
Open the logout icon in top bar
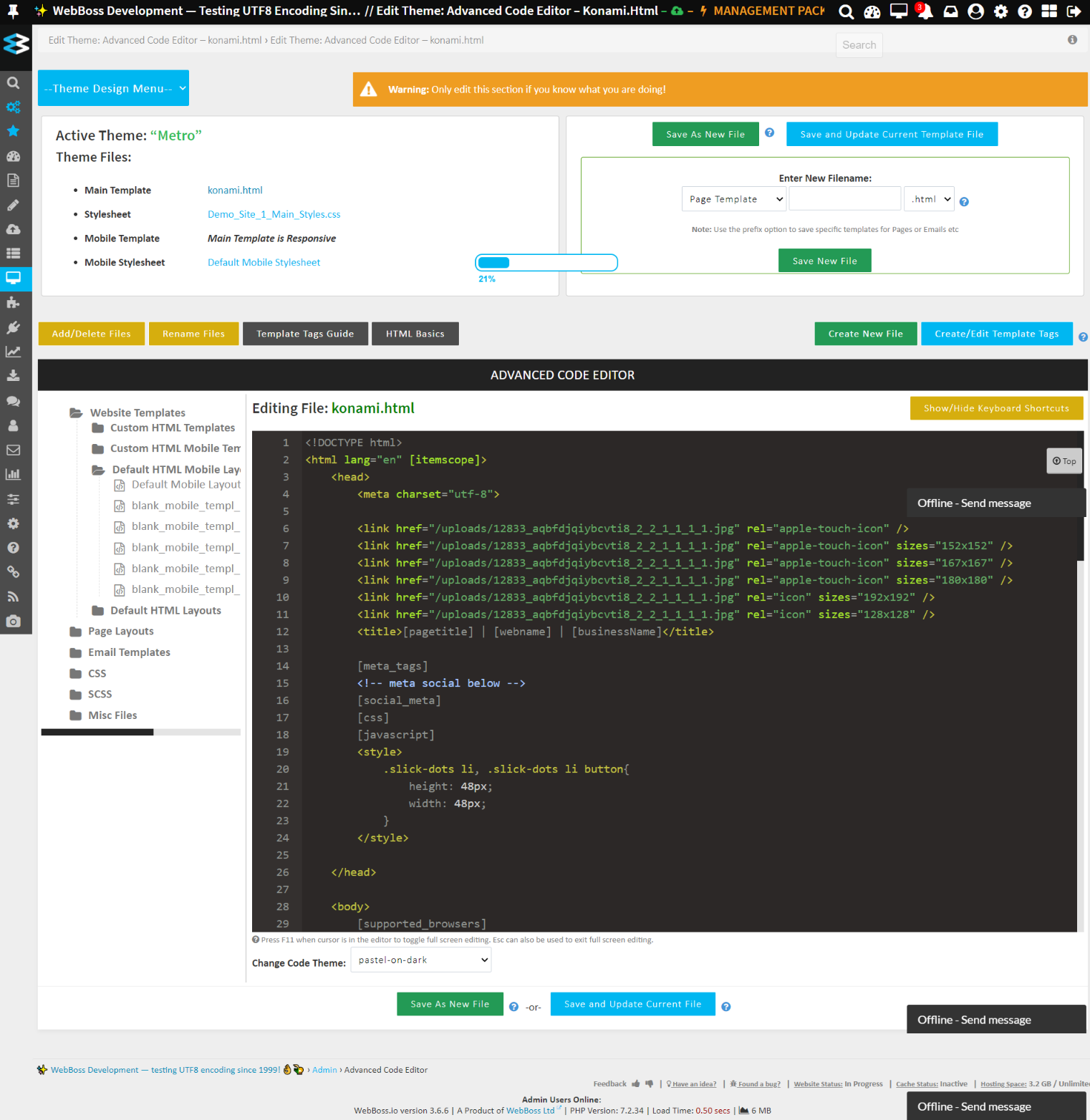point(1073,11)
